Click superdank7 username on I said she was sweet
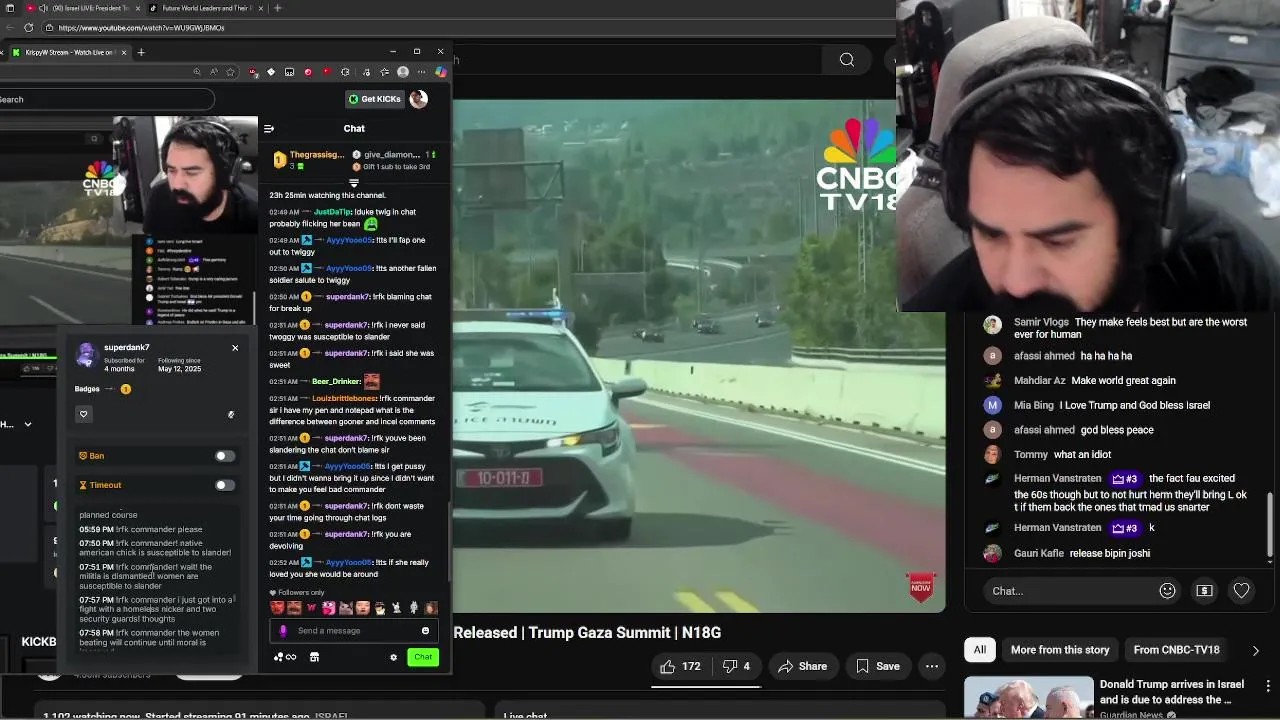 tap(347, 353)
